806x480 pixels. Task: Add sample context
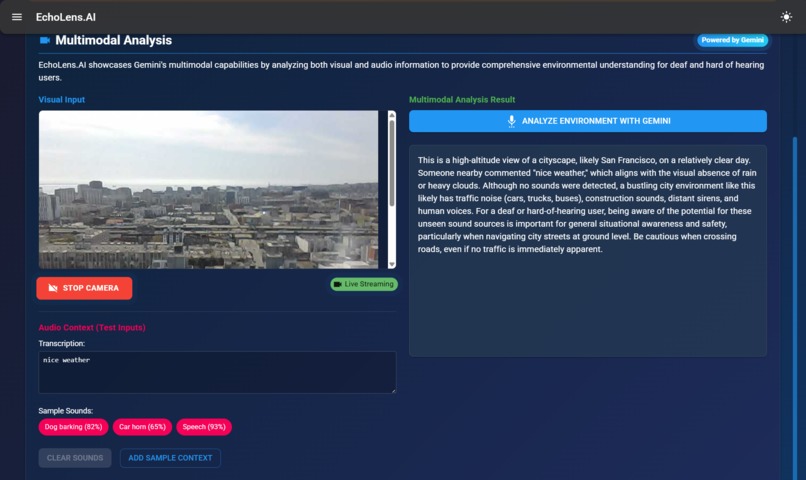(x=170, y=458)
